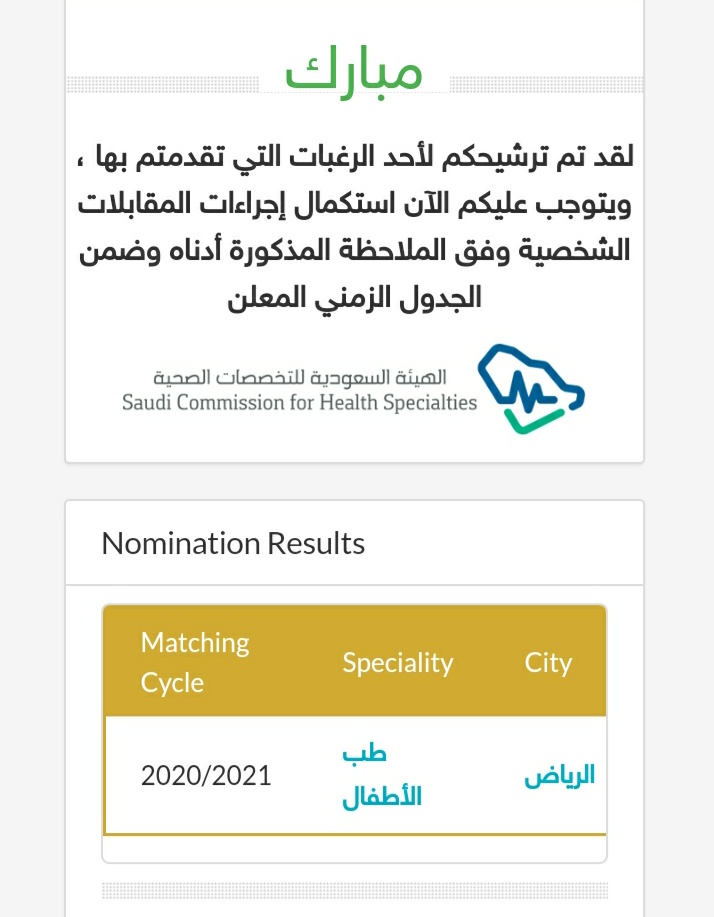Click the green مبارك congratulations heading
The image size is (714, 917).
tap(354, 72)
